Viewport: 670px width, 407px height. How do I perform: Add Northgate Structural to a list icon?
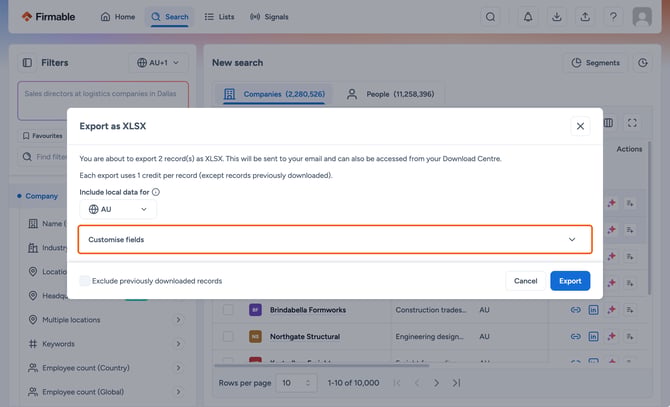(x=630, y=337)
